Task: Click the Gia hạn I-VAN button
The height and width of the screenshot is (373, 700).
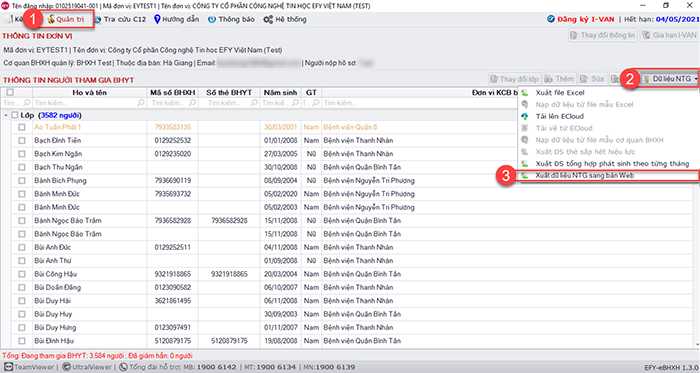Action: point(669,35)
